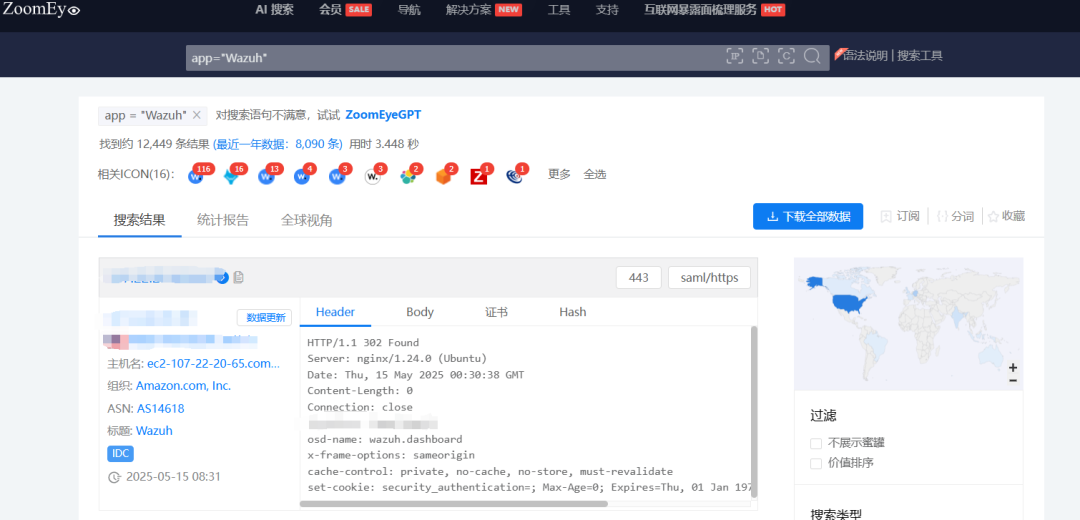1080x520 pixels.
Task: Click the 订阅 subscribe icon
Action: coord(886,216)
